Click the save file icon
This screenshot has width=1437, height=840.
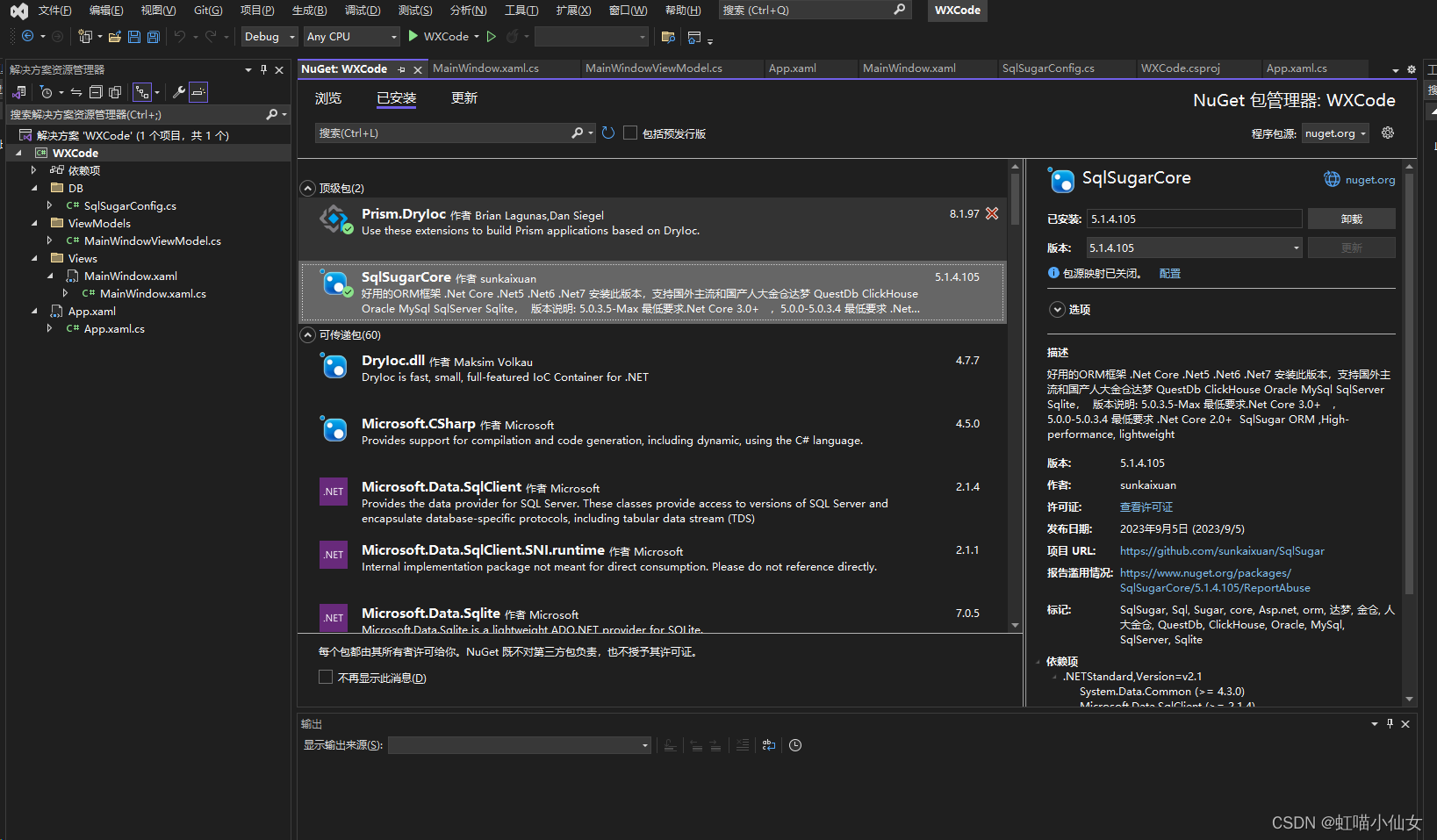pyautogui.click(x=134, y=36)
